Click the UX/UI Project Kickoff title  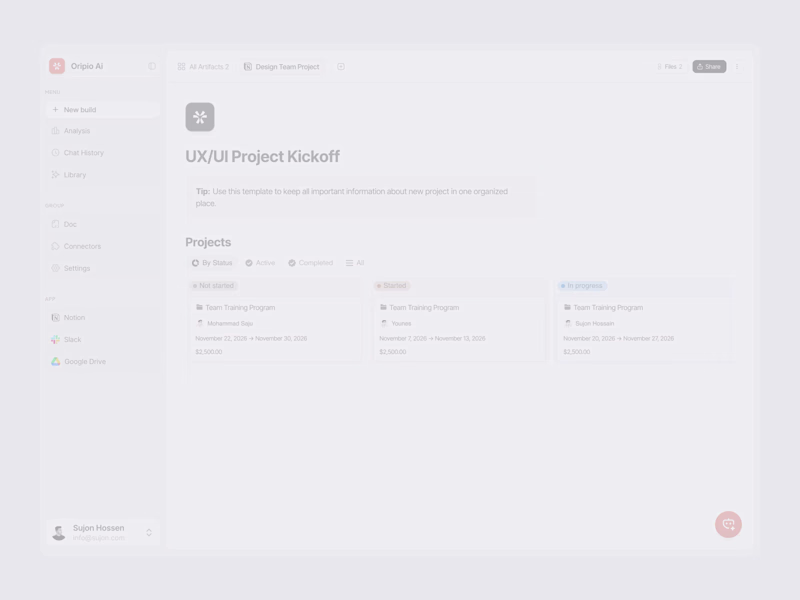pyautogui.click(x=262, y=157)
